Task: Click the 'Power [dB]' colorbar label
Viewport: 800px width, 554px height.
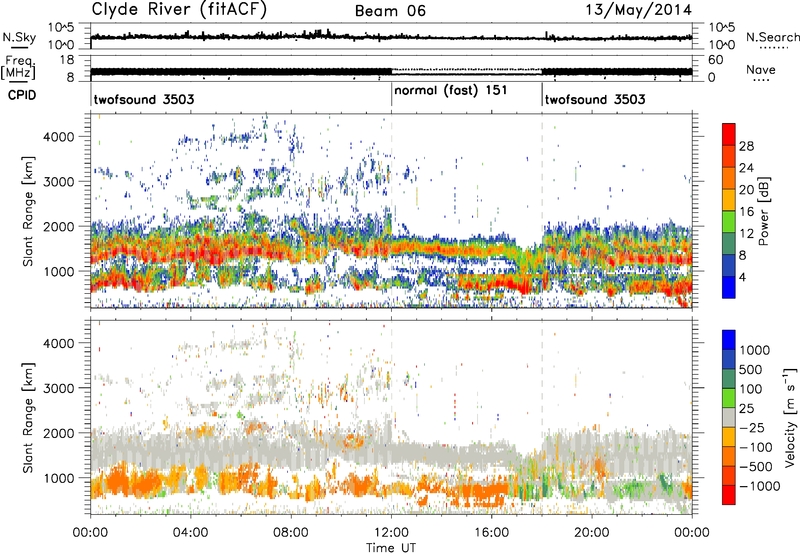Action: [763, 211]
